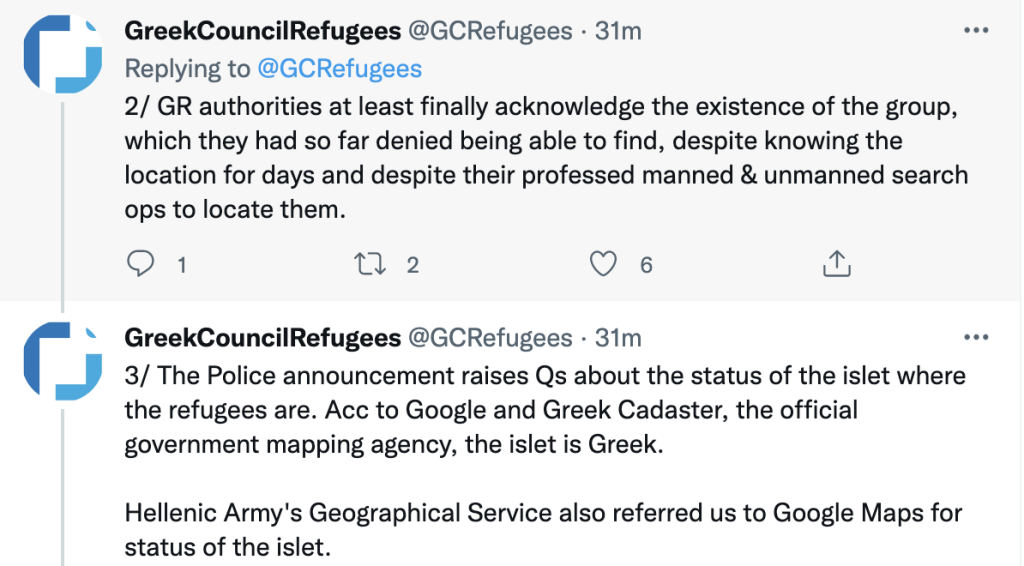The image size is (1024, 566).
Task: View the reply count 1 on first tweet
Action: point(182,265)
